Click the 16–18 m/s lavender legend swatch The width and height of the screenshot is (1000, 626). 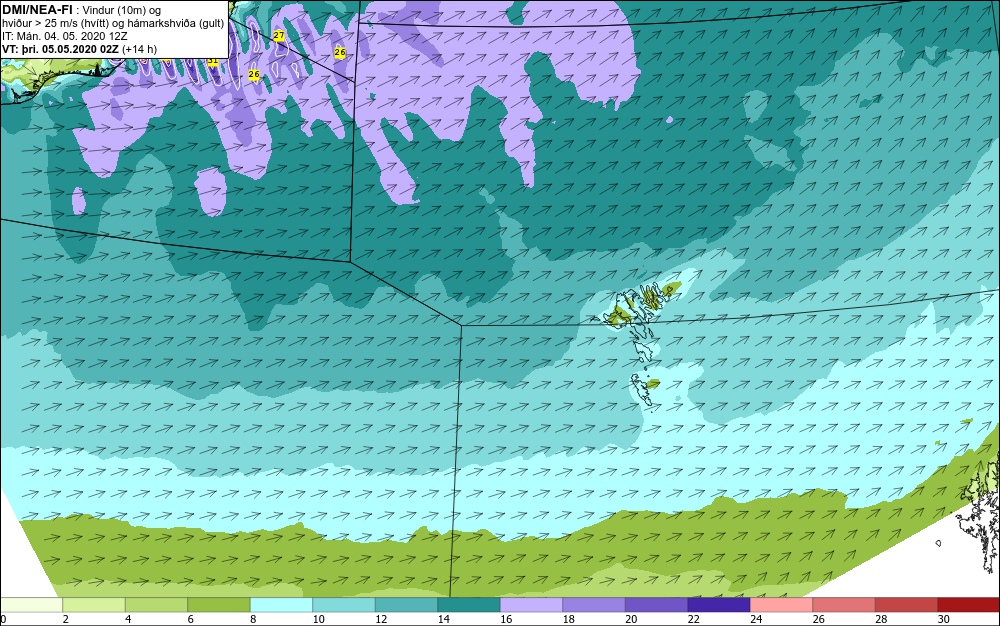pos(531,605)
